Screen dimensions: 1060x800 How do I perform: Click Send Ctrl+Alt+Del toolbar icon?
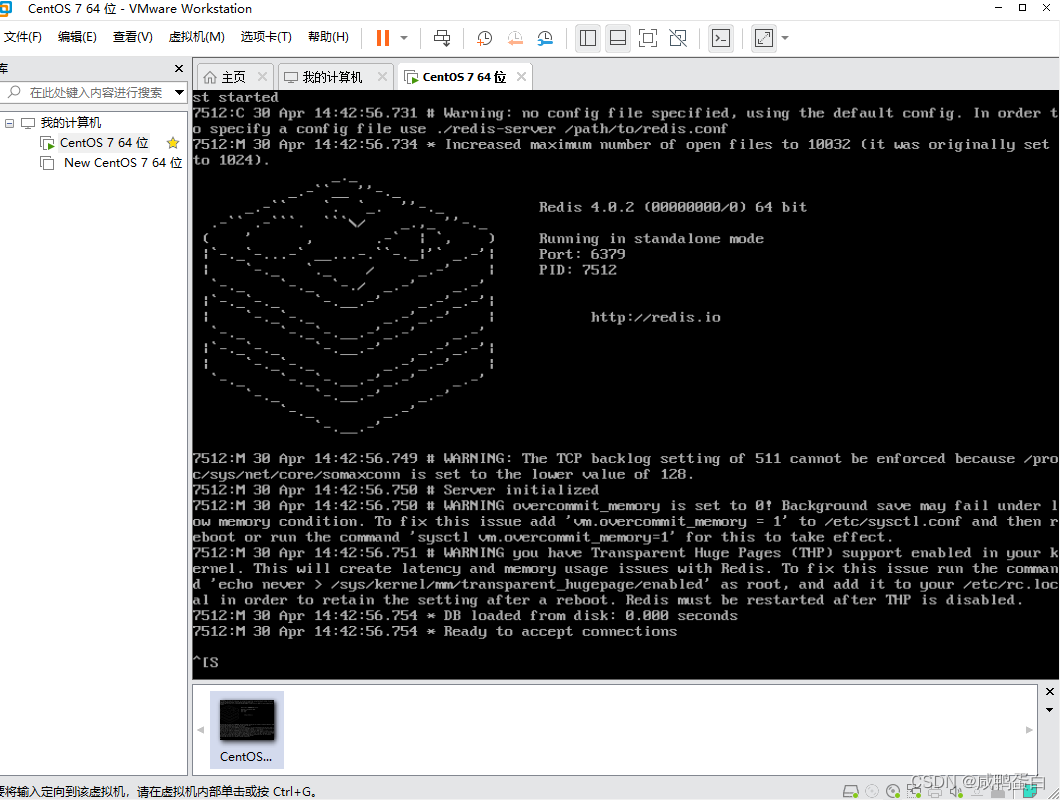(442, 38)
